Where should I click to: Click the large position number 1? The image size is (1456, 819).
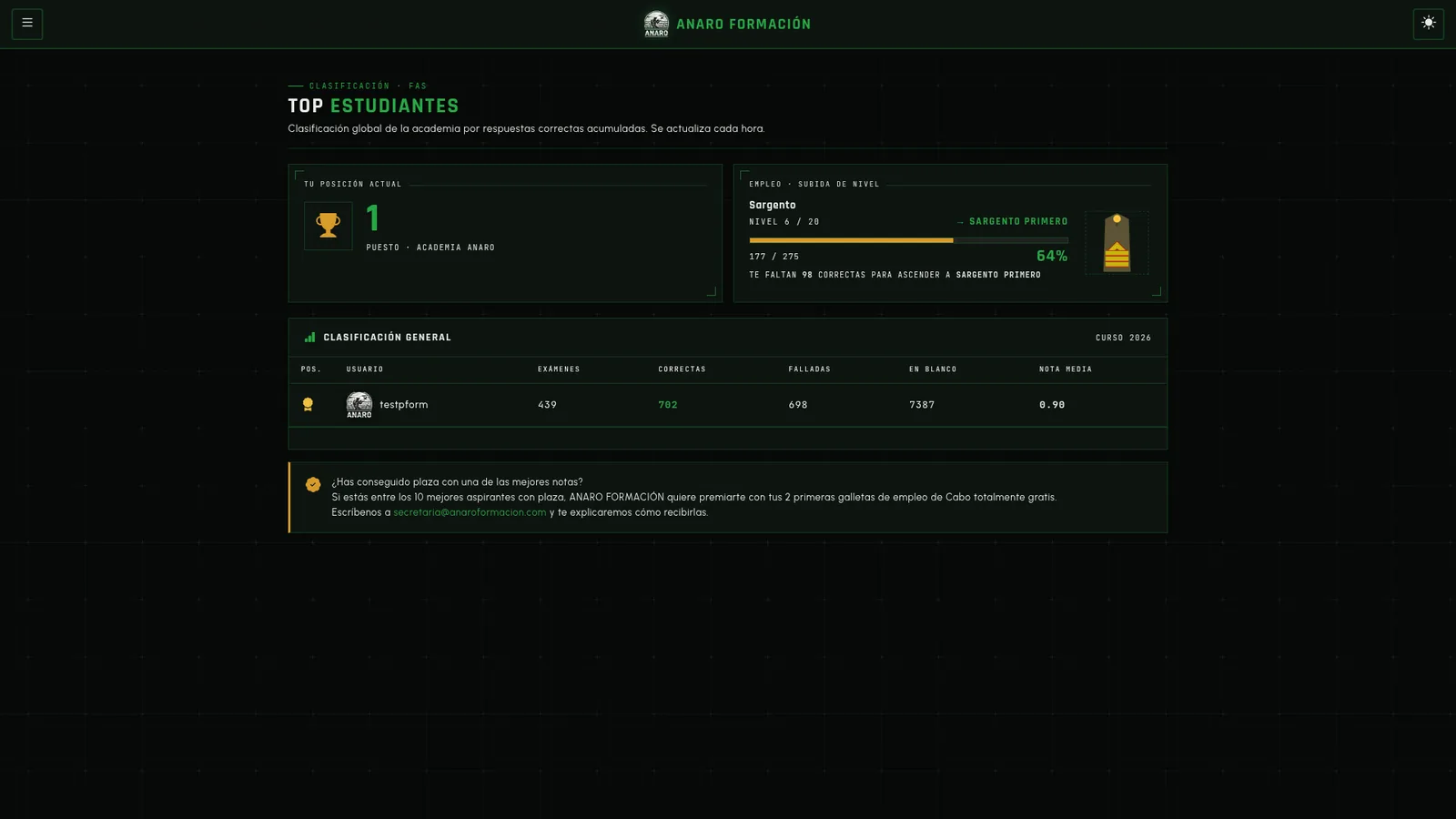click(372, 218)
